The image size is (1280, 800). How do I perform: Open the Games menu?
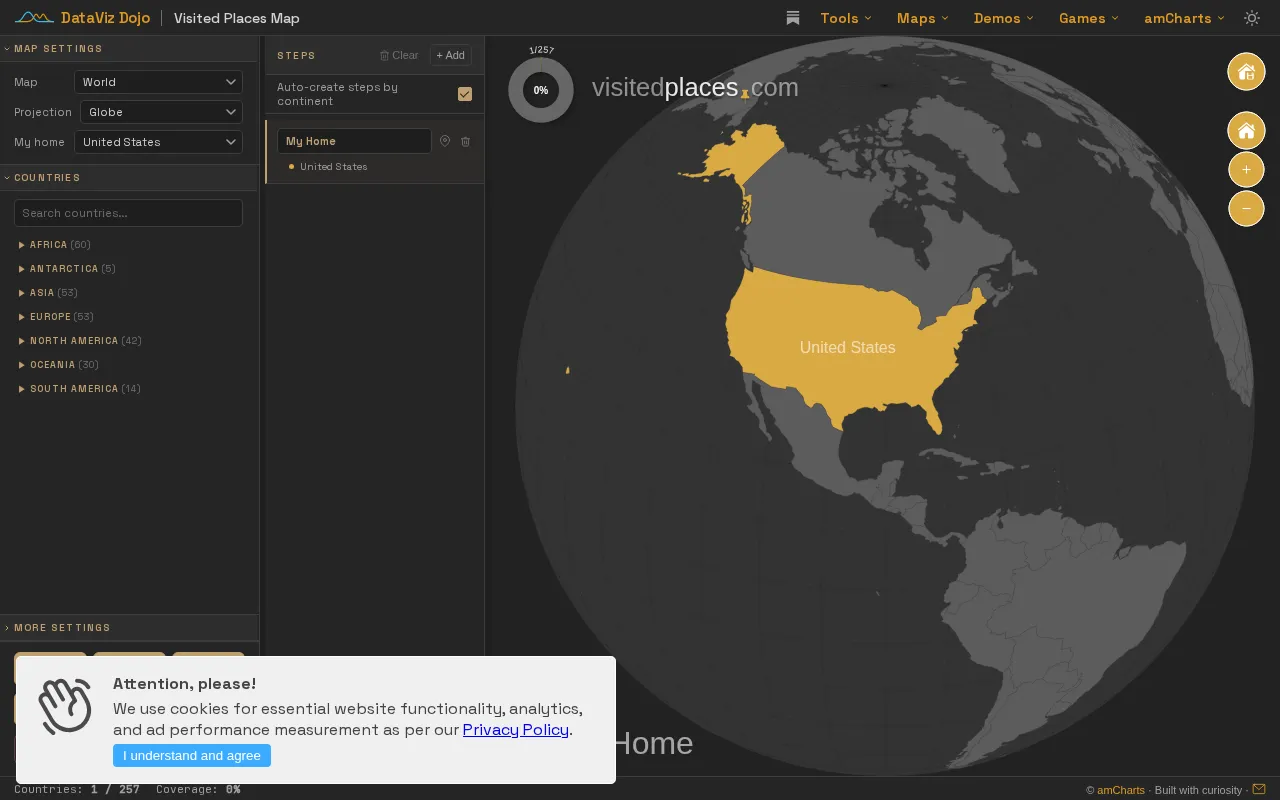1089,18
